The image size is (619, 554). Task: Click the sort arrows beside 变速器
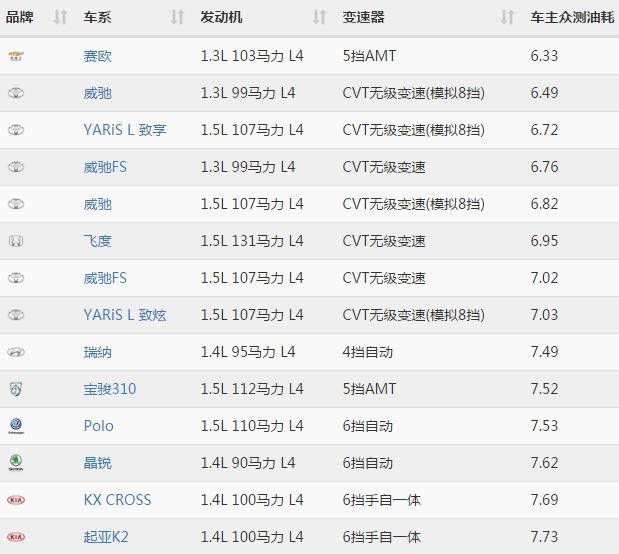click(x=507, y=18)
